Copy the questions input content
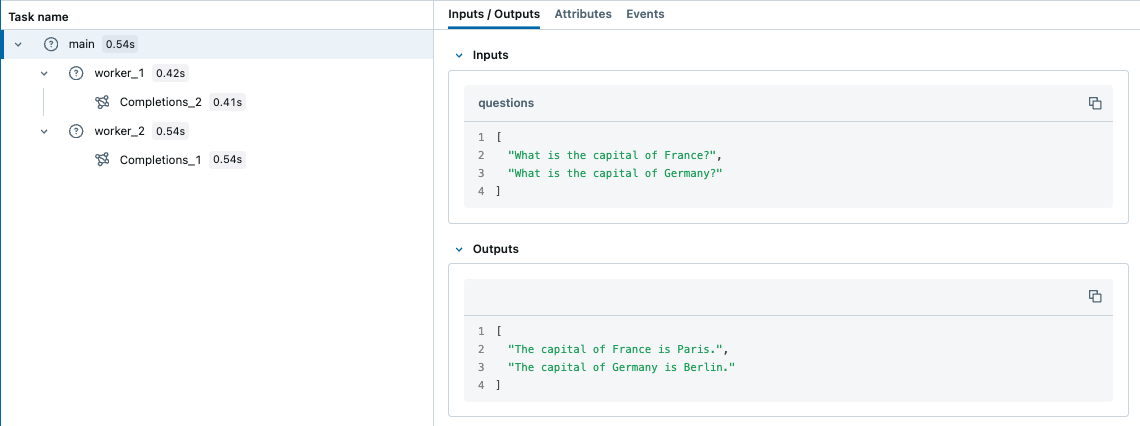This screenshot has width=1140, height=426. (1094, 103)
